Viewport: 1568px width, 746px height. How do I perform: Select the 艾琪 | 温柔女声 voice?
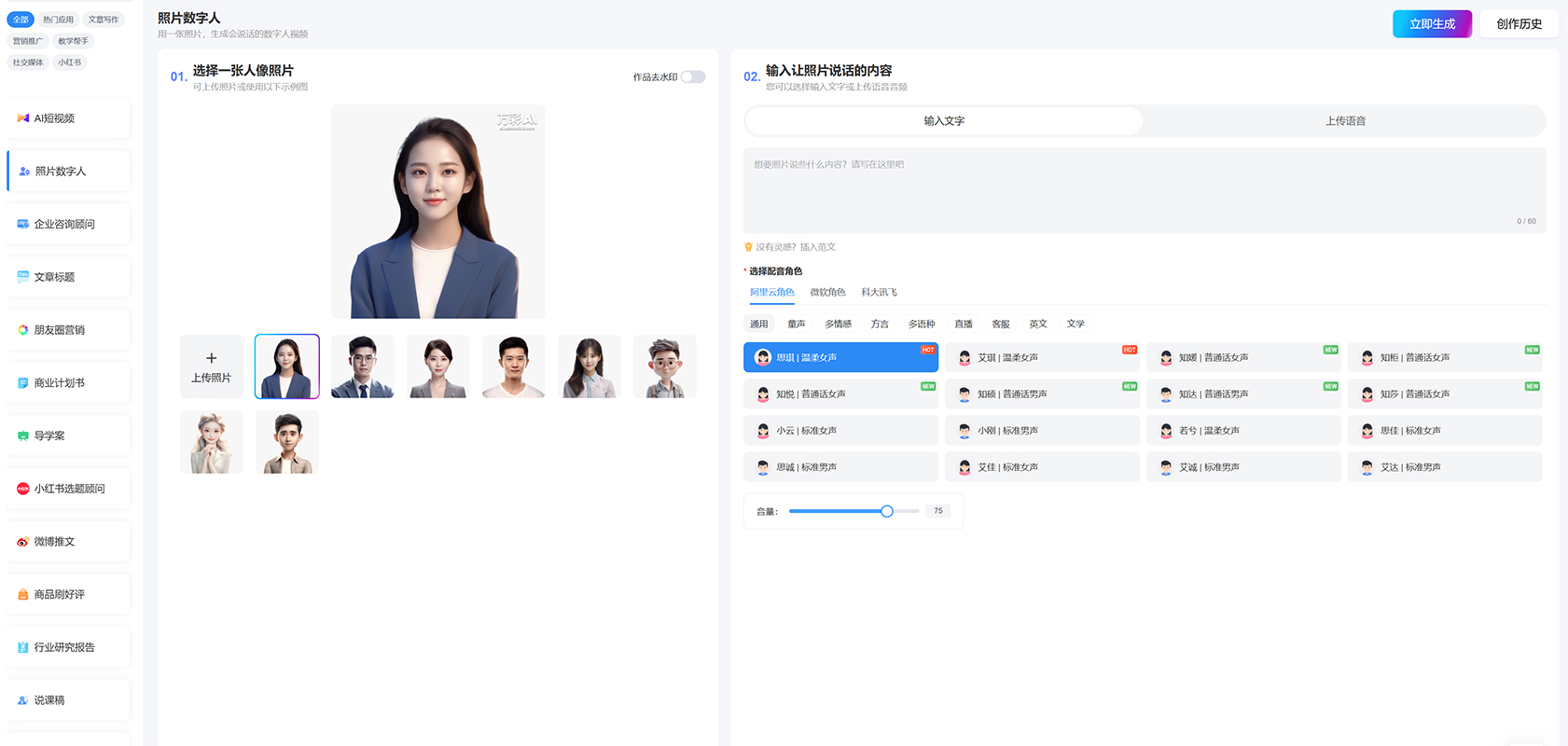click(x=1042, y=357)
